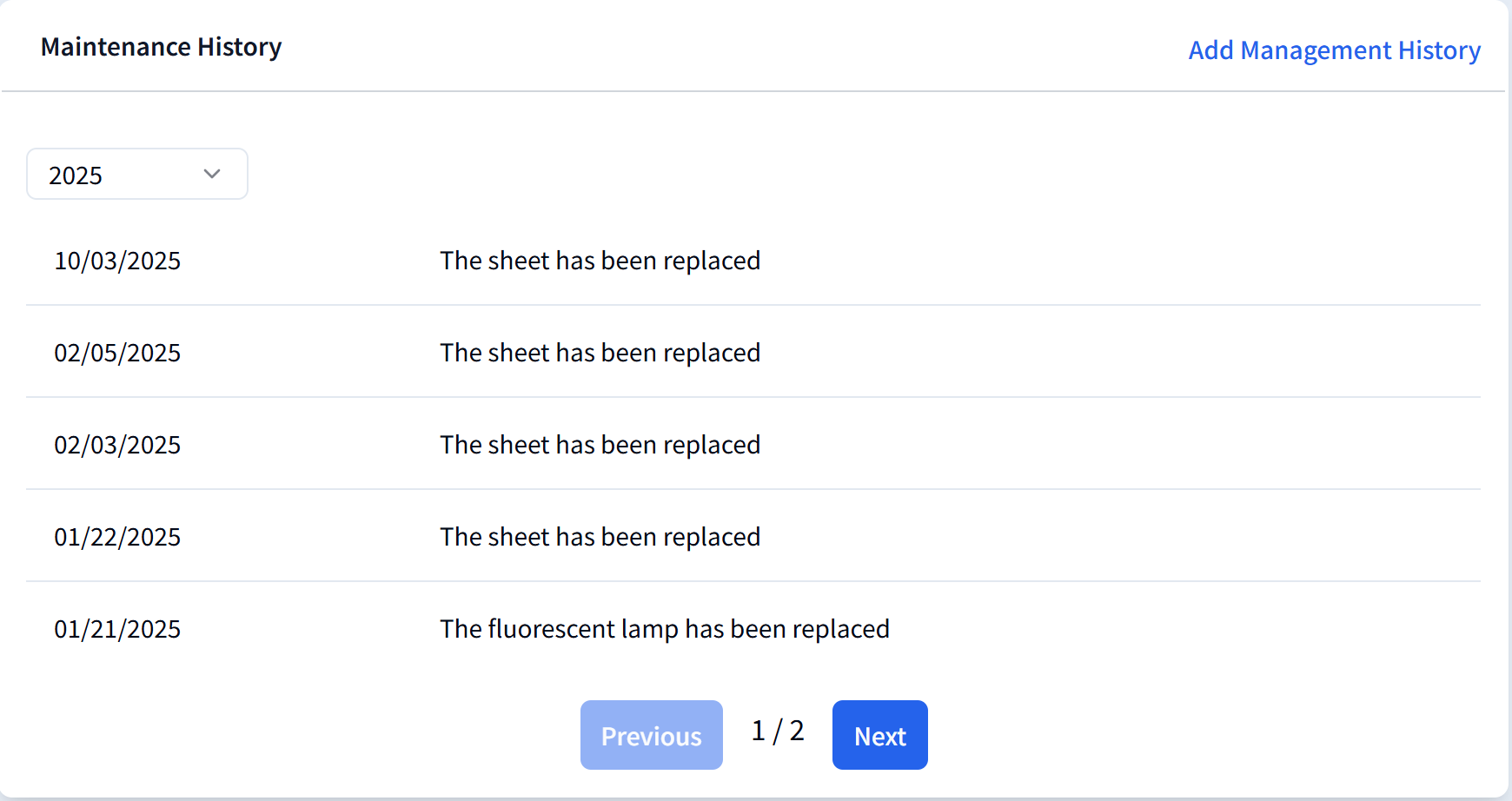
Task: Click the Previous pagination button
Action: [x=651, y=735]
